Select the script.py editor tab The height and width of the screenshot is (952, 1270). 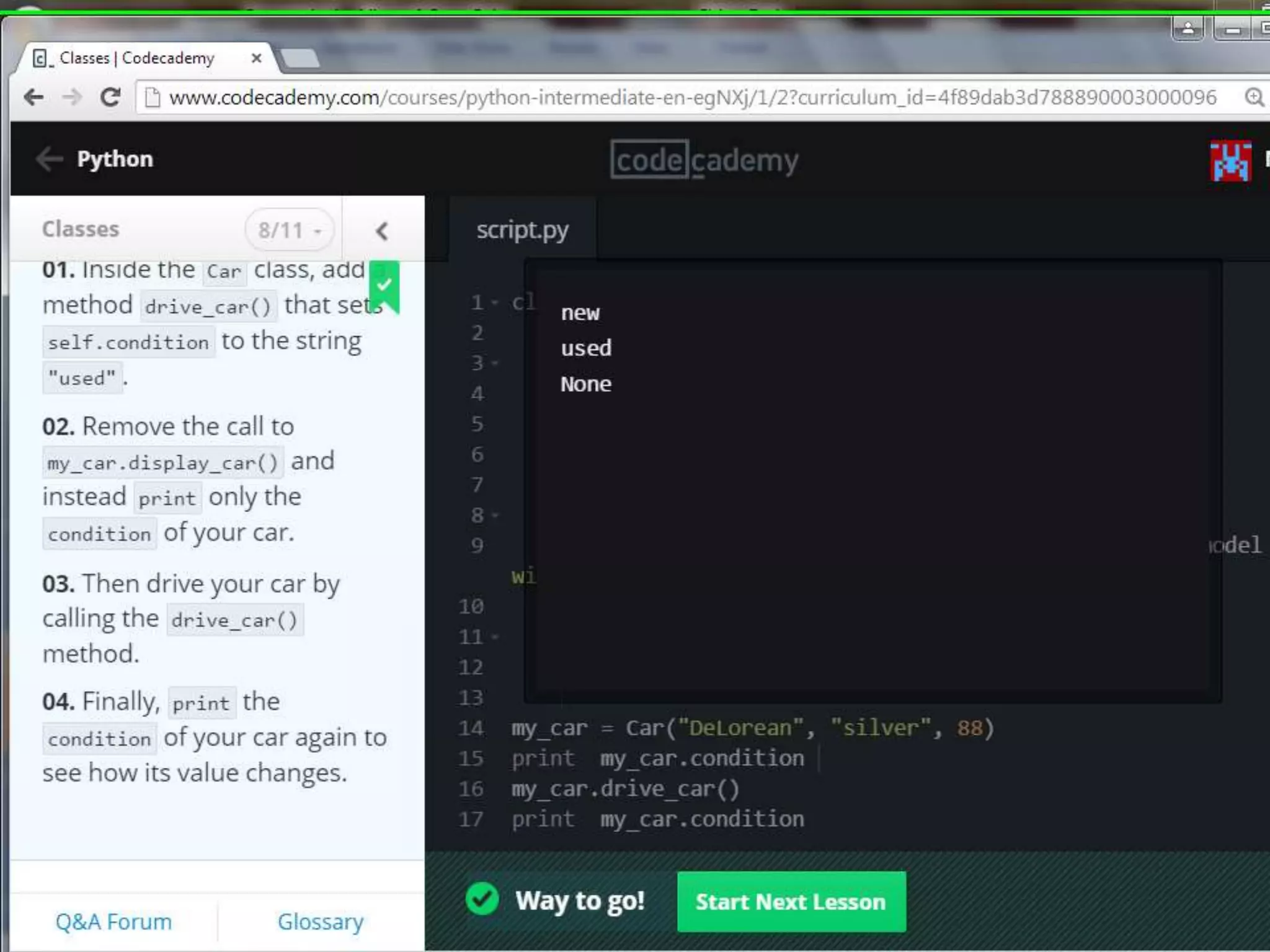click(523, 230)
